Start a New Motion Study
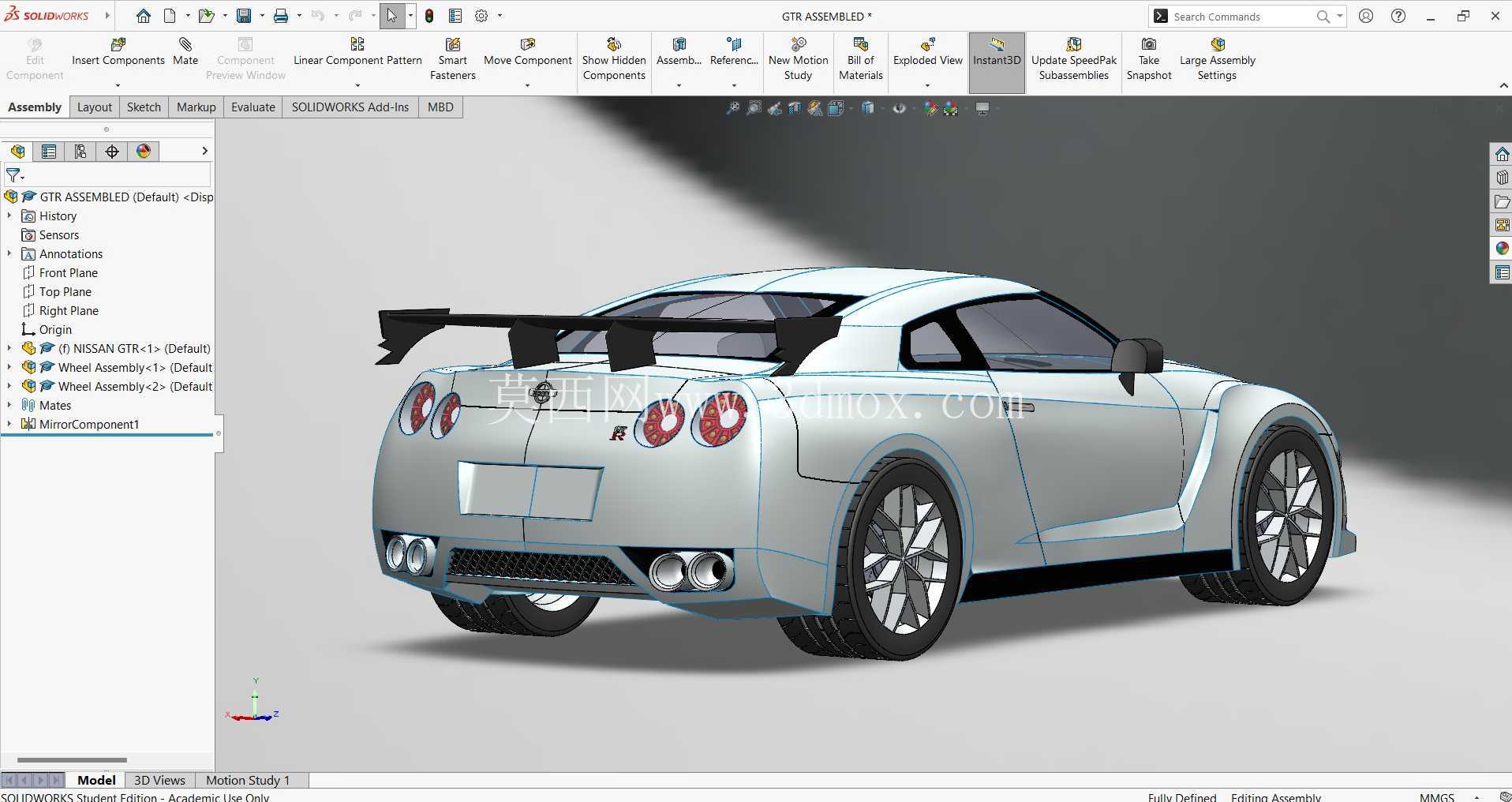The height and width of the screenshot is (802, 1512). (x=798, y=59)
